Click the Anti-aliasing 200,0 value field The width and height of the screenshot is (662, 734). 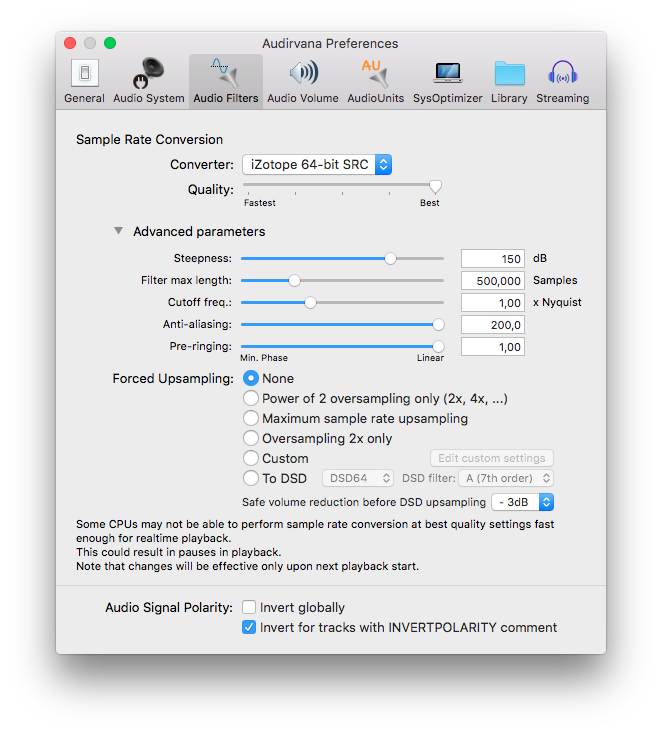click(x=493, y=324)
